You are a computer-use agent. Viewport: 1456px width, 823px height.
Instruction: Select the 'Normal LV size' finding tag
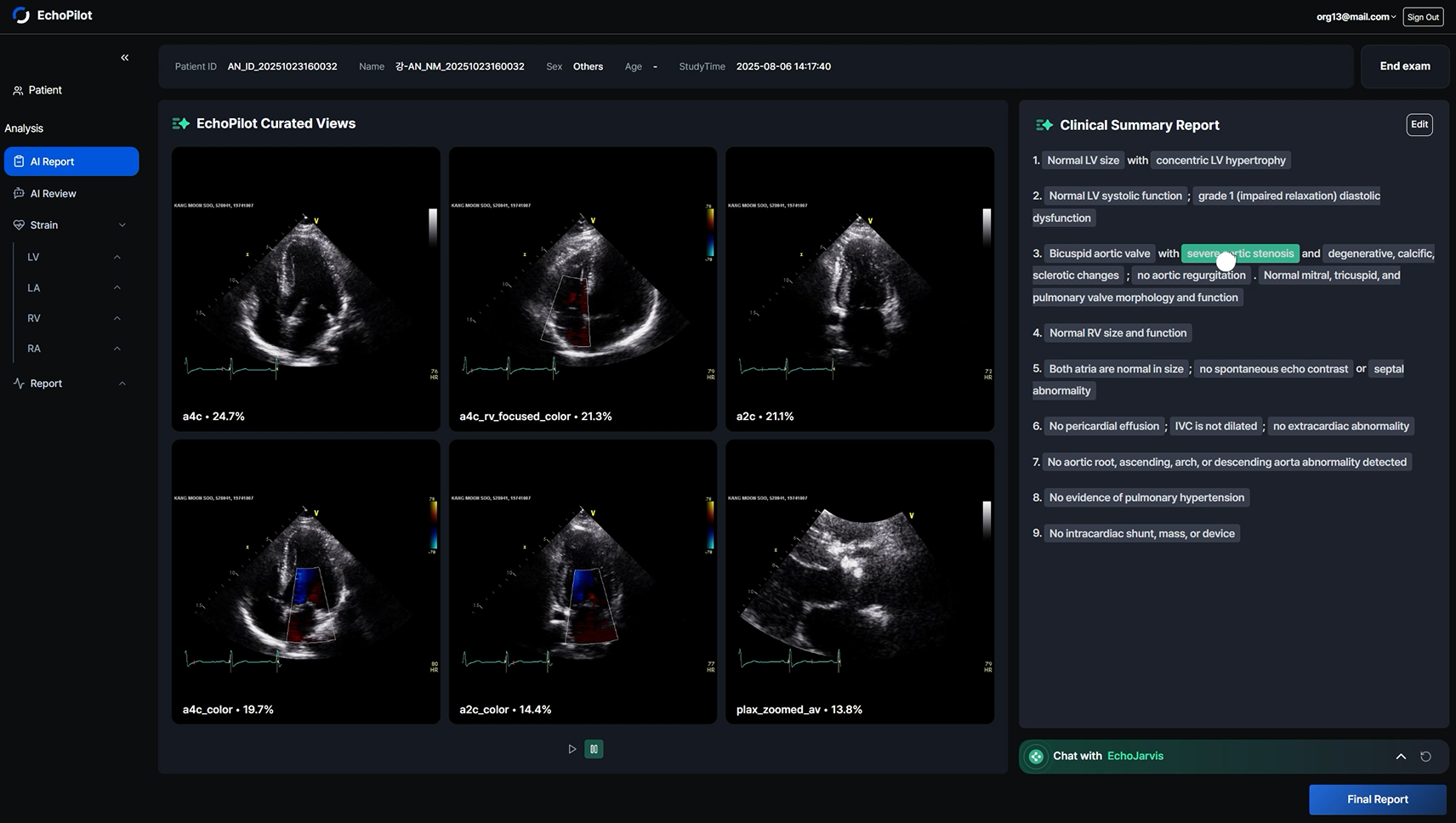1083,160
